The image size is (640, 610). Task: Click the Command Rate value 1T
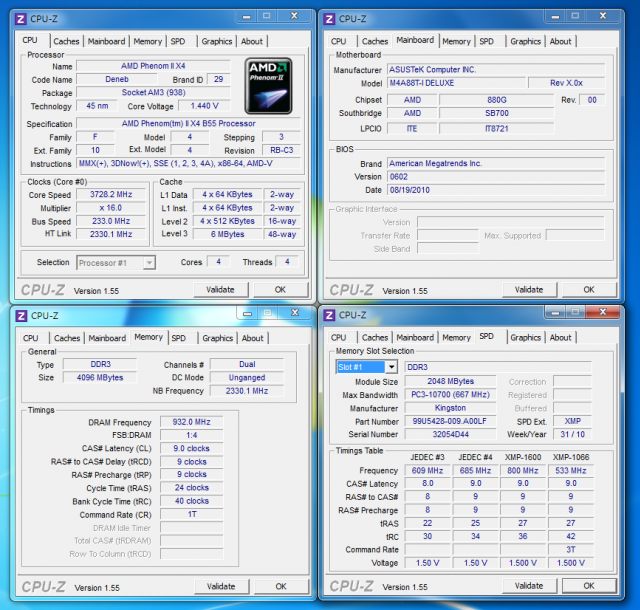click(x=191, y=514)
